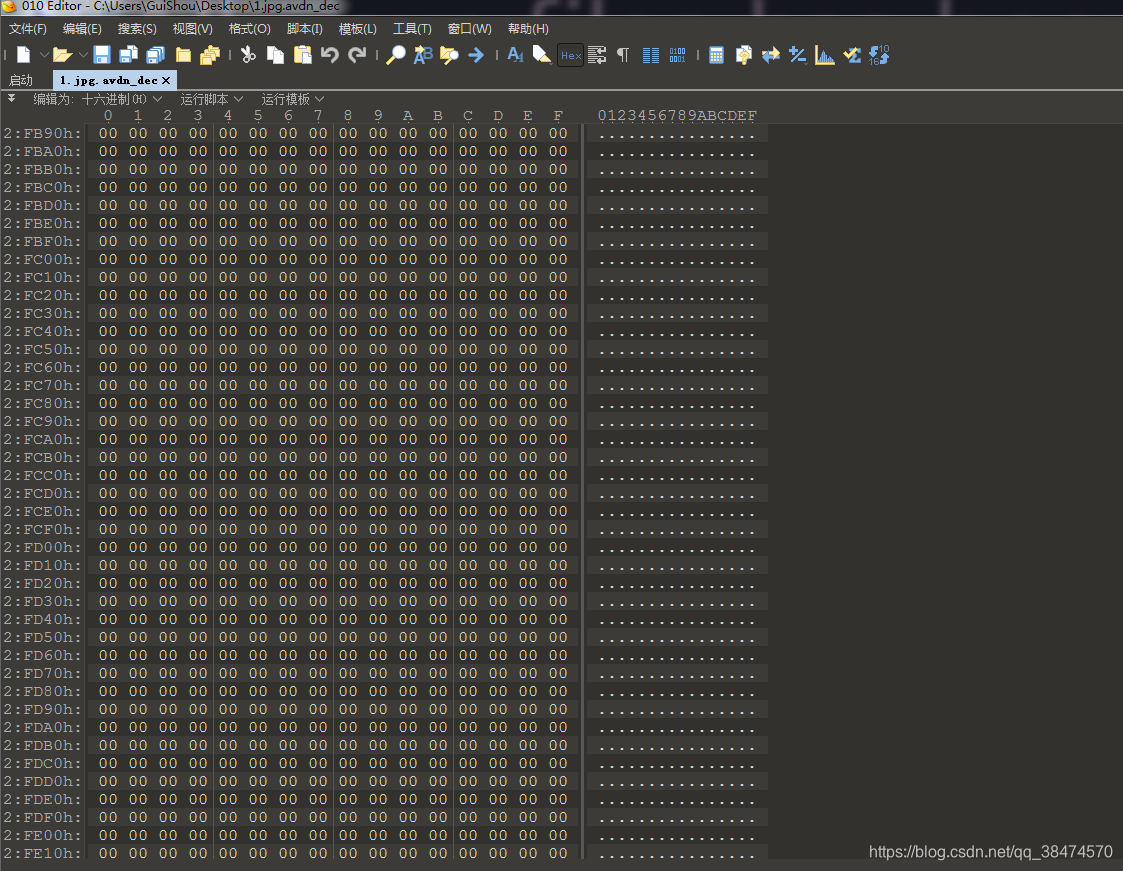
Task: Click ASCII ruler 0123456789ABCDEF
Action: [x=677, y=115]
